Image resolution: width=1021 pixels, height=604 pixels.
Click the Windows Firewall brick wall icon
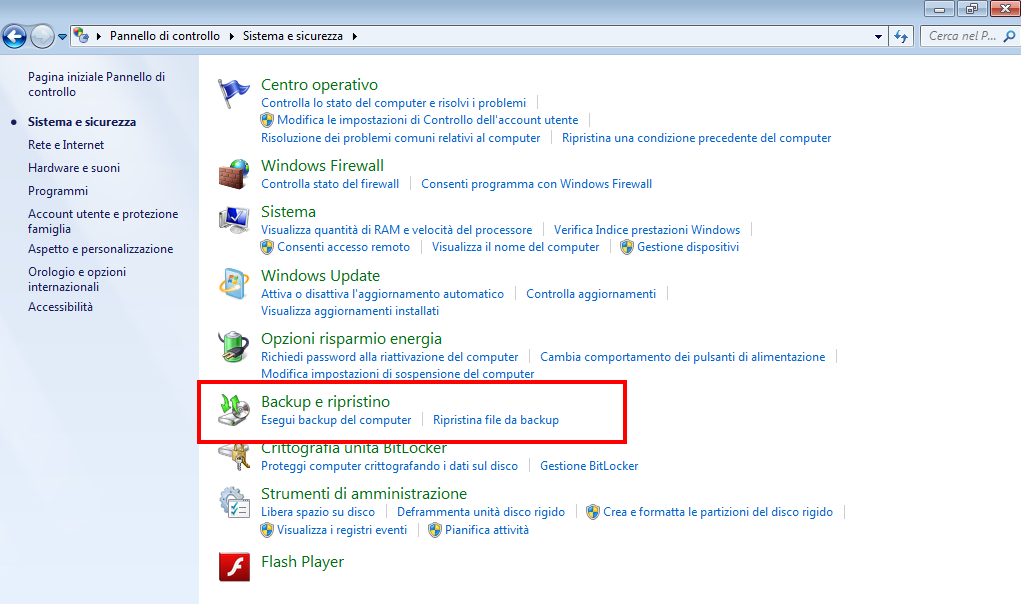(x=234, y=174)
